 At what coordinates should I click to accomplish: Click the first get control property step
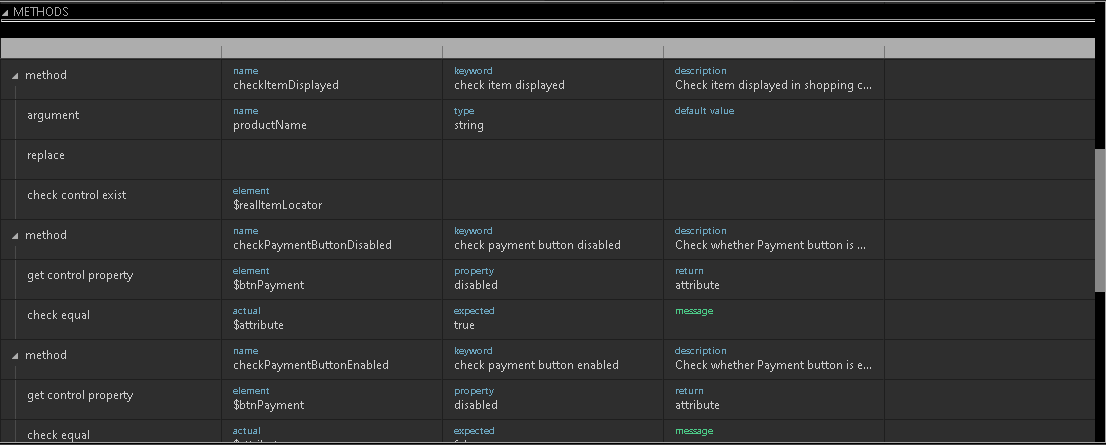point(80,275)
